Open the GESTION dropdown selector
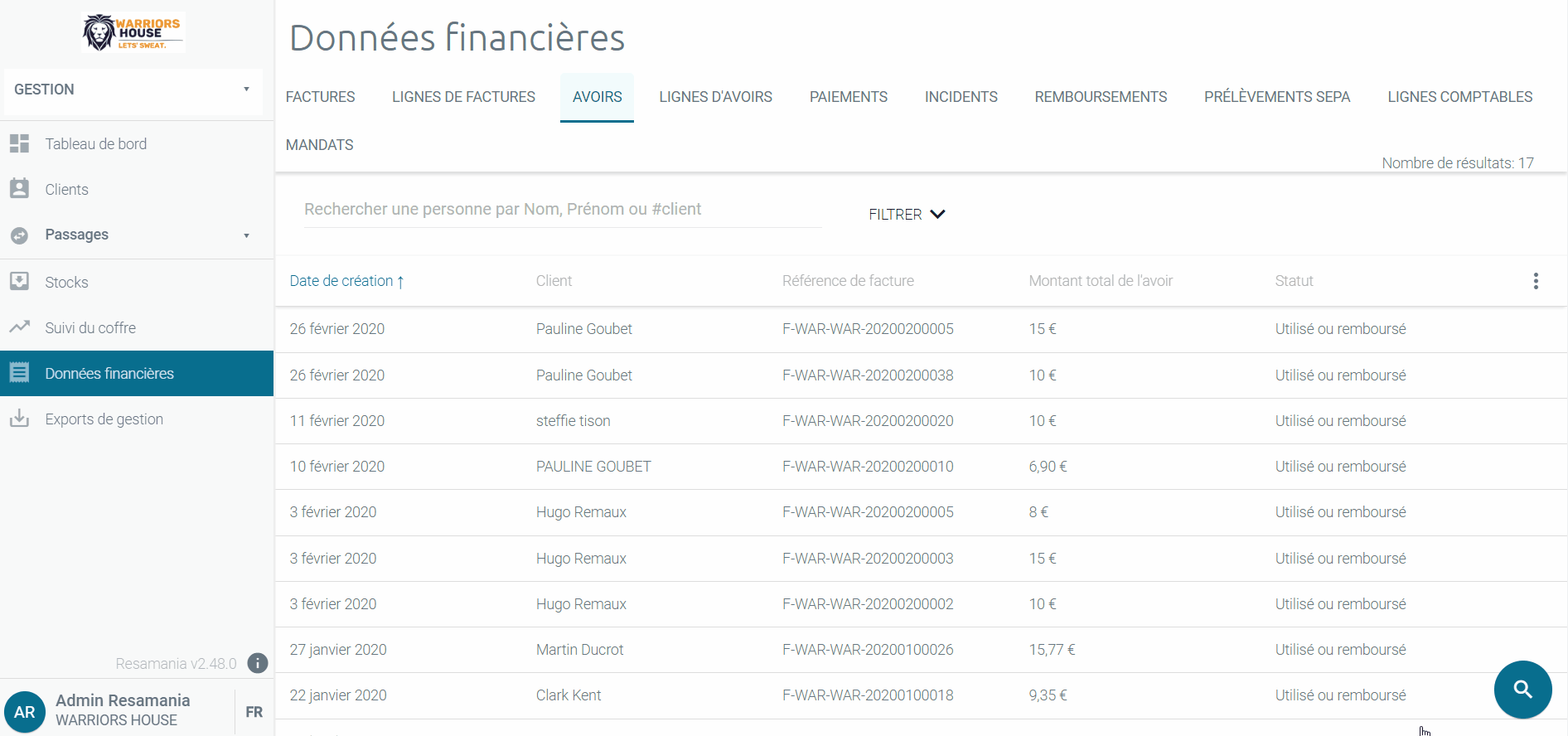Viewport: 1568px width, 736px height. point(133,90)
